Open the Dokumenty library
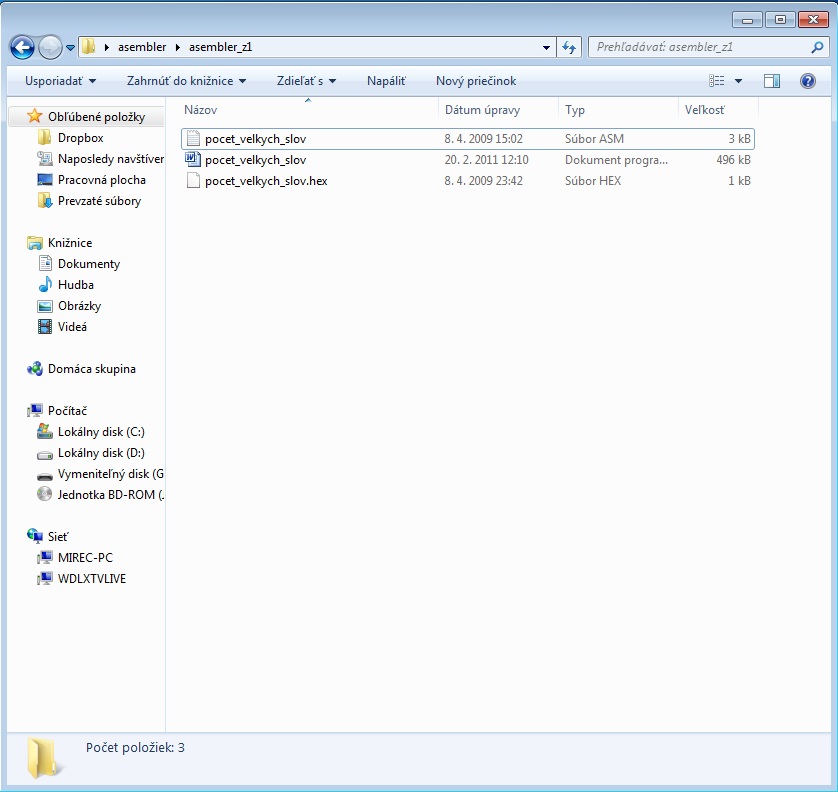The width and height of the screenshot is (838, 792). [x=89, y=263]
